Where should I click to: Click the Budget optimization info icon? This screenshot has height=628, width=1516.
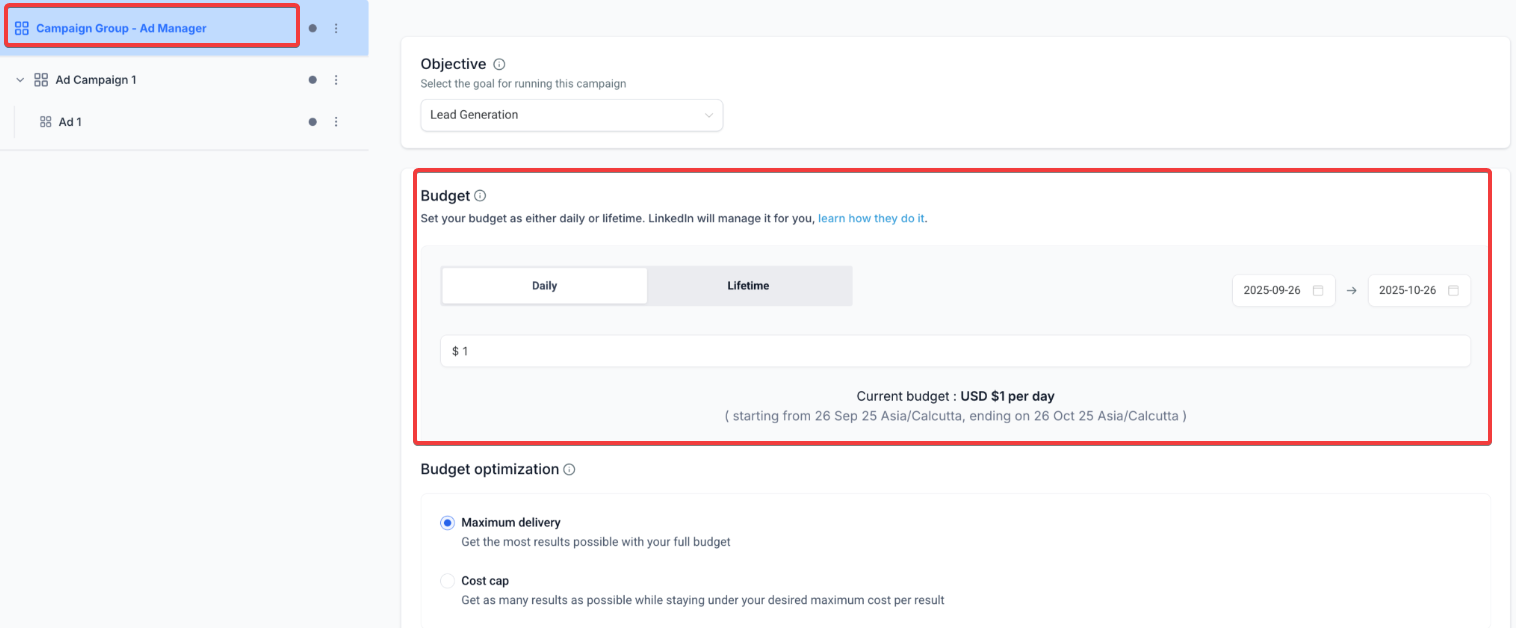click(x=569, y=469)
